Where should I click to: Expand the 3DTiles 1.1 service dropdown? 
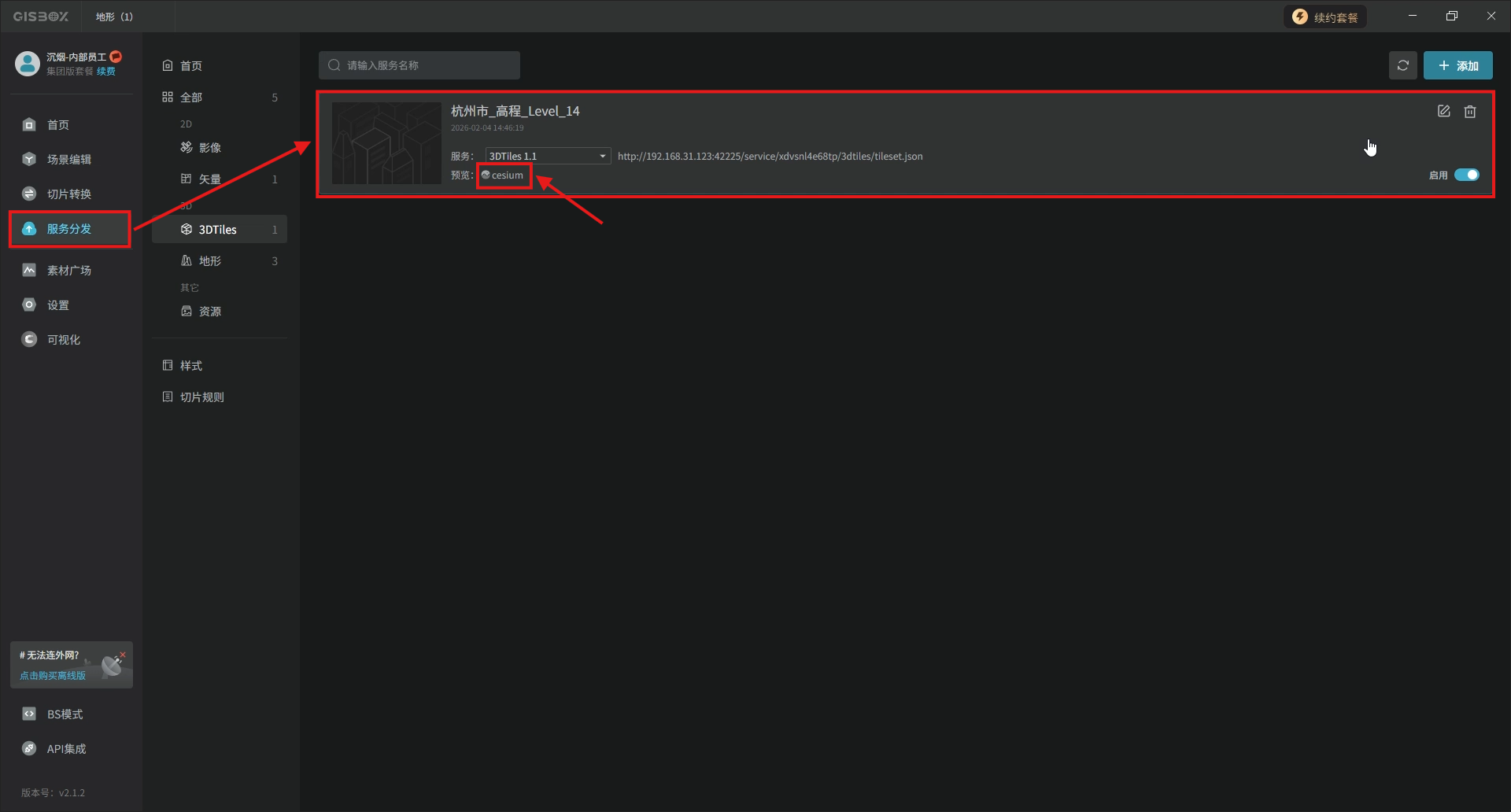click(x=548, y=157)
